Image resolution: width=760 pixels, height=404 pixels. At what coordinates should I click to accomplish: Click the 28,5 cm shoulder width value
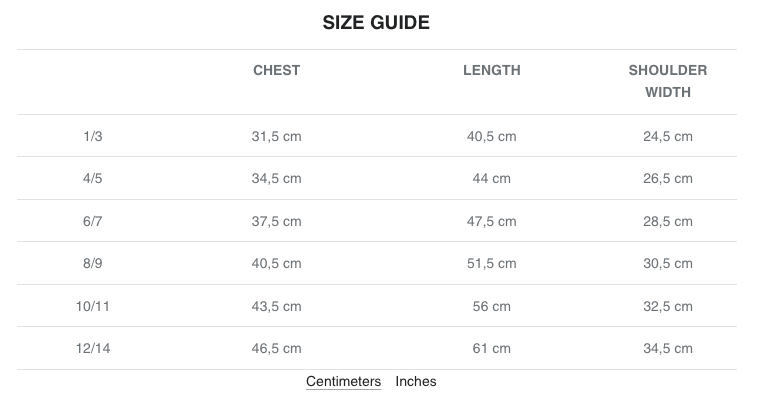(667, 221)
